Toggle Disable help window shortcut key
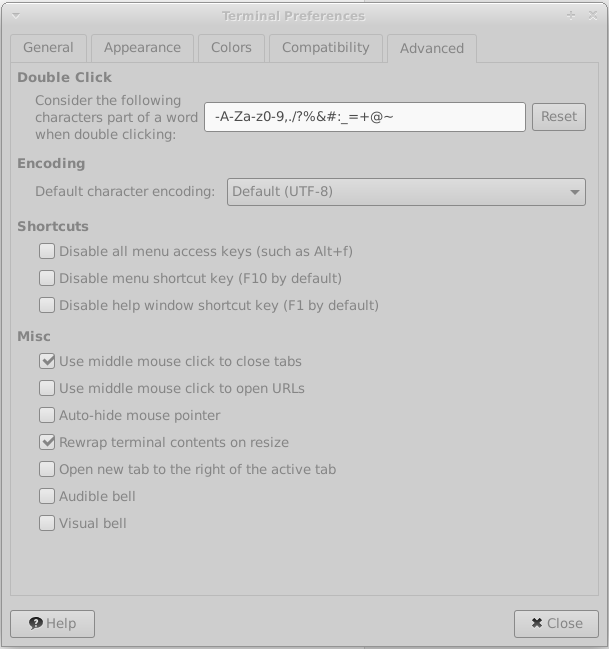The width and height of the screenshot is (609, 649). coord(47,306)
